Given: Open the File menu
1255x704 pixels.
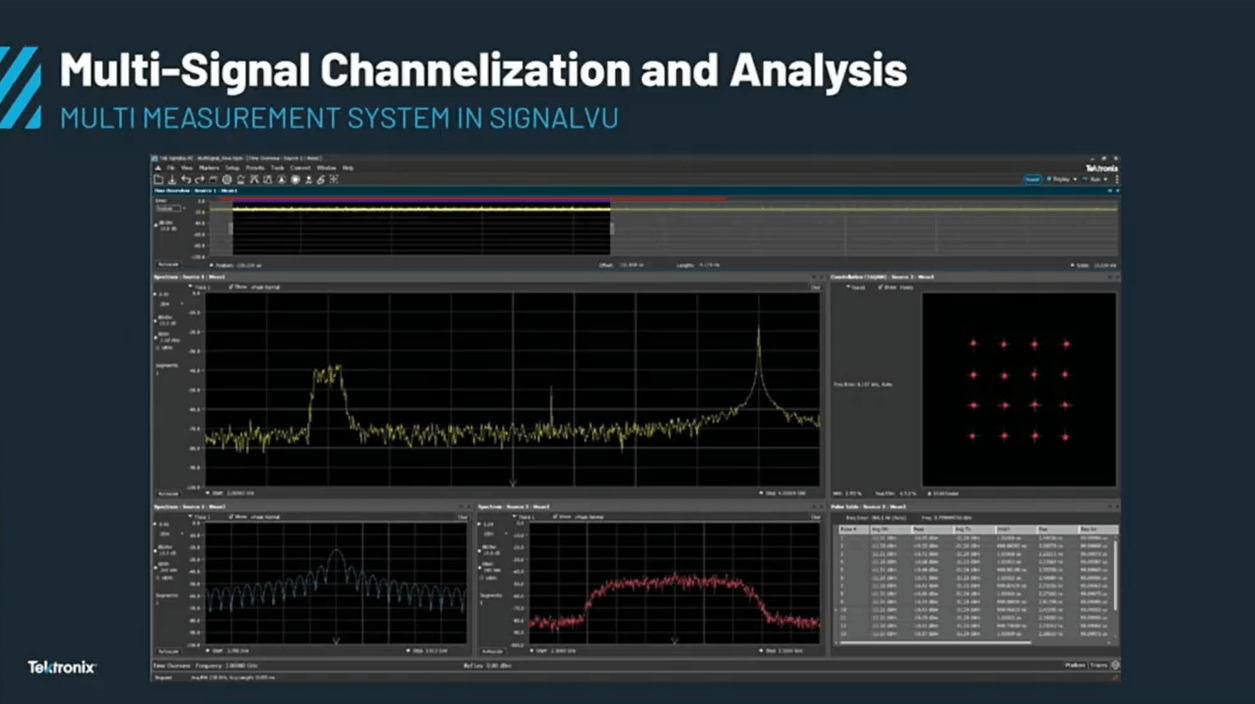Looking at the screenshot, I should point(170,168).
